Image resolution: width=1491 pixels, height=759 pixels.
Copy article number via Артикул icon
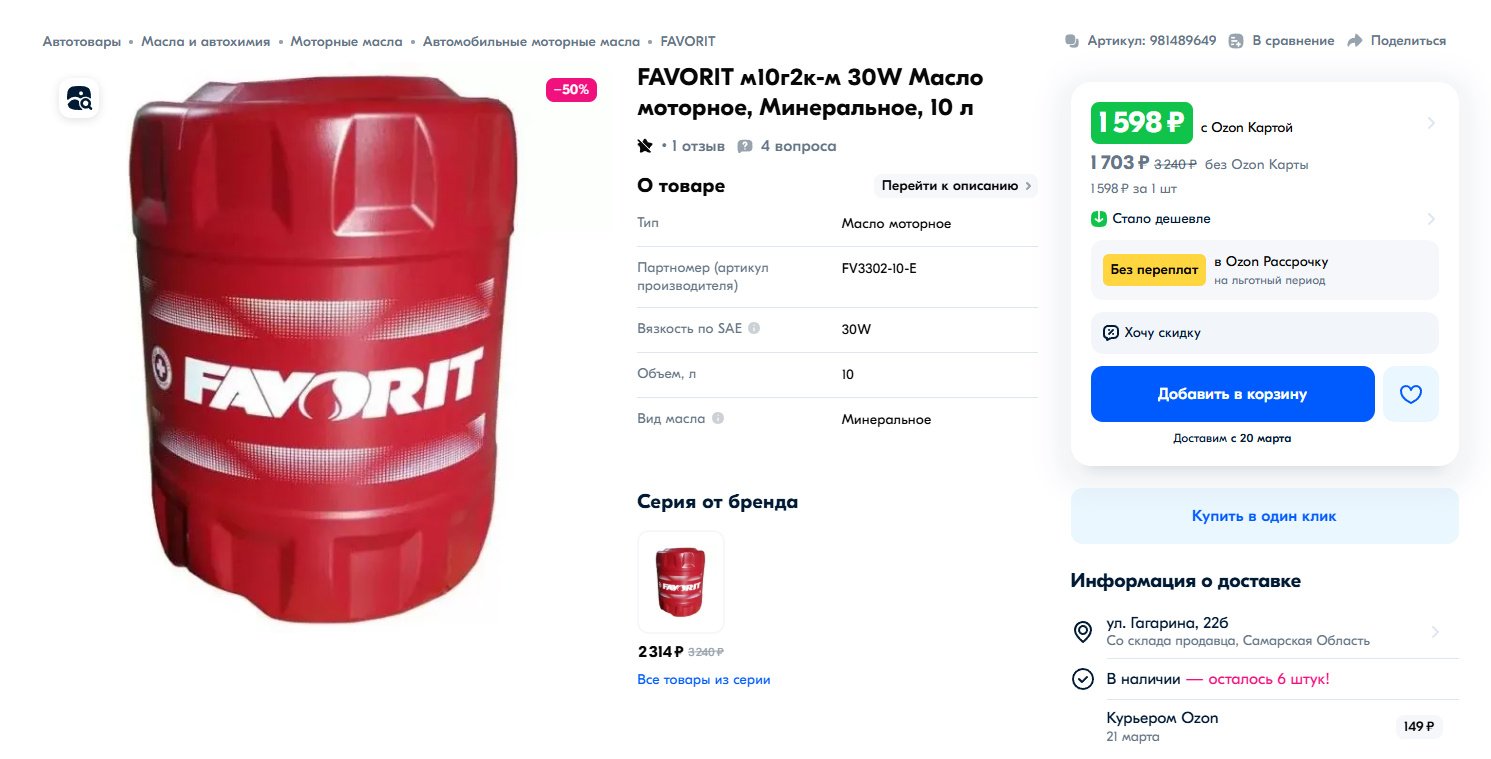point(1072,41)
